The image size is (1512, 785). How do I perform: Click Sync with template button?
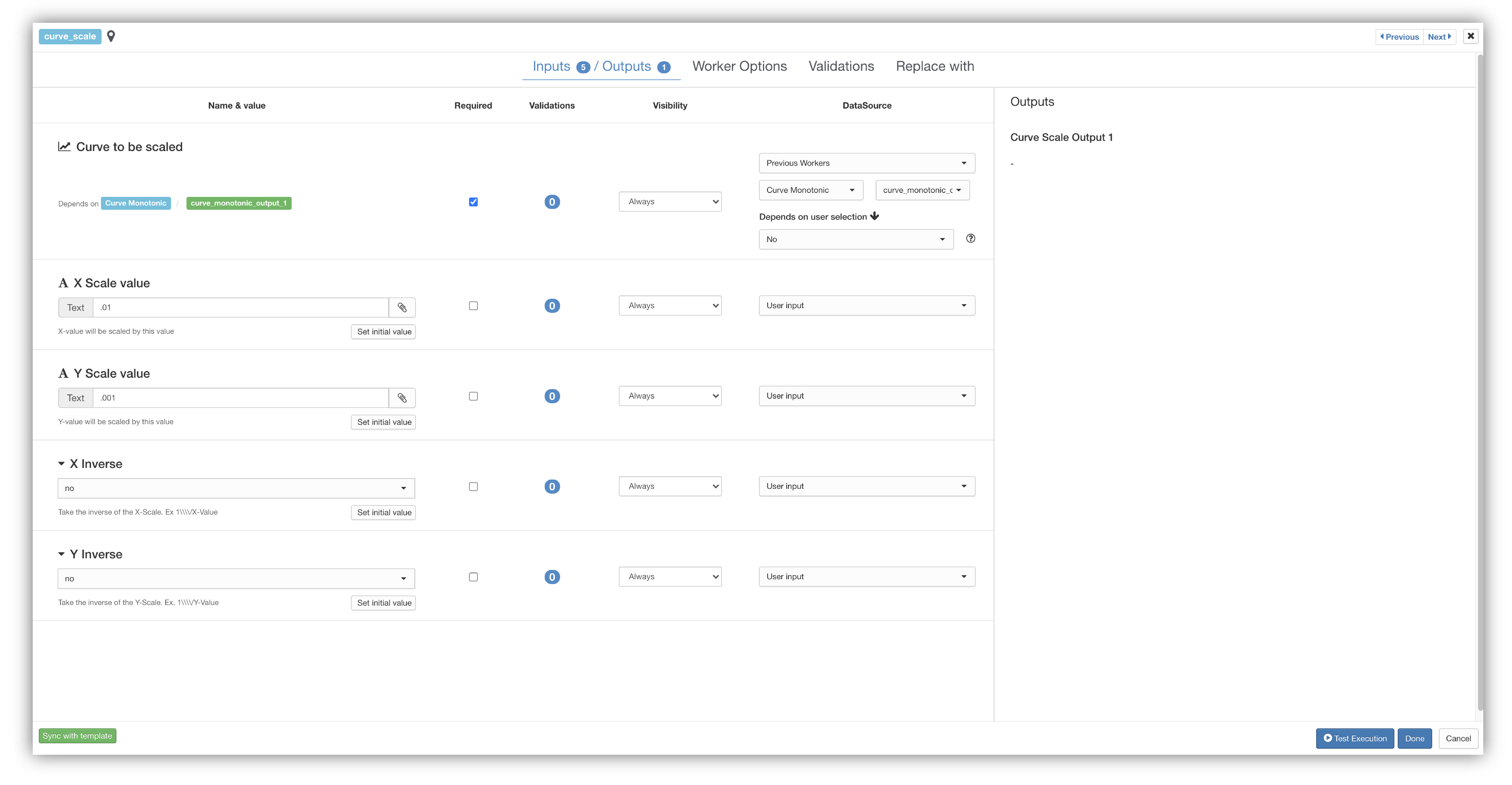point(78,736)
